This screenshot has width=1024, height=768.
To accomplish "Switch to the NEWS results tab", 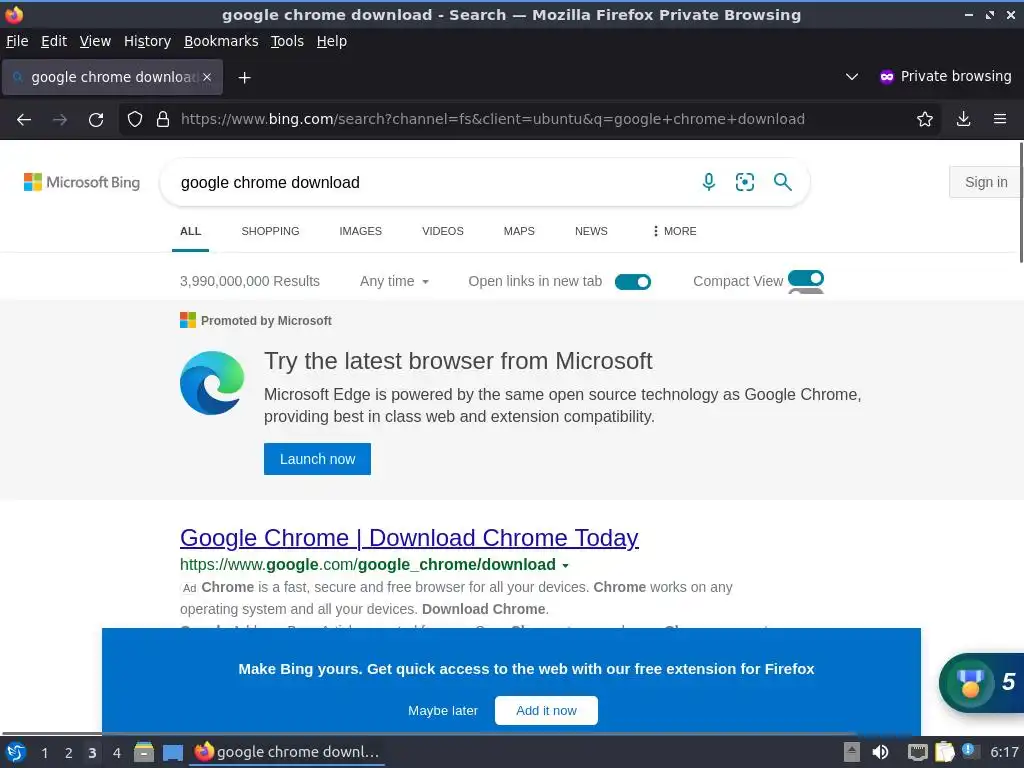I will click(591, 231).
